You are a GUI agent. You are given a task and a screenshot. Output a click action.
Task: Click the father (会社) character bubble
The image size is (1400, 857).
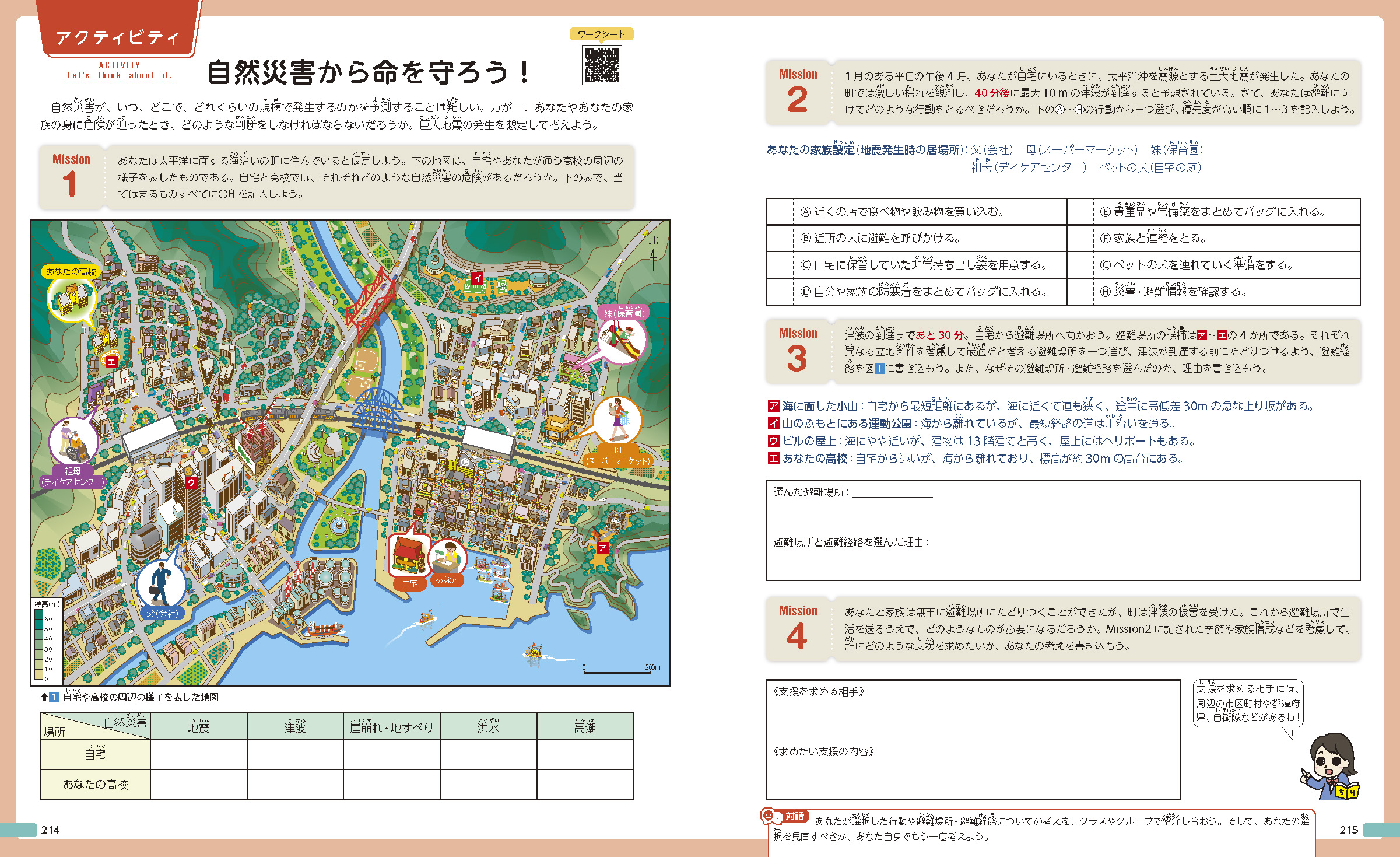(160, 583)
